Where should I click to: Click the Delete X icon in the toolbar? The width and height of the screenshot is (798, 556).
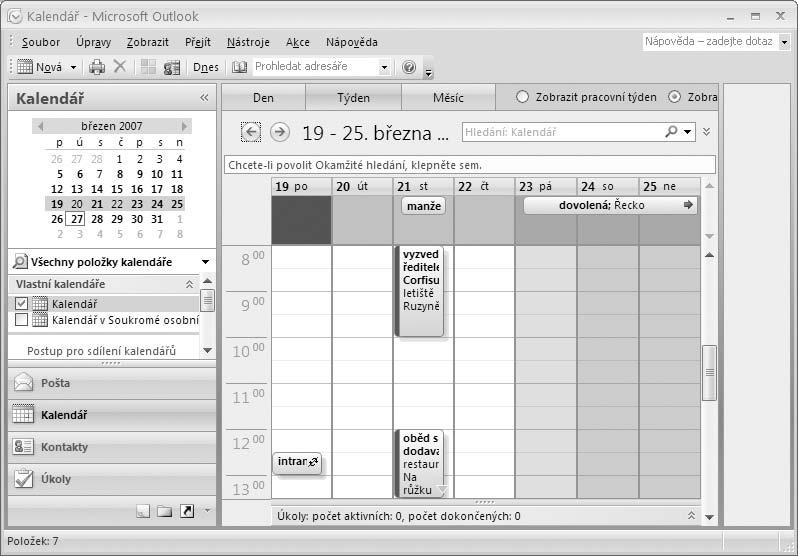(x=120, y=66)
